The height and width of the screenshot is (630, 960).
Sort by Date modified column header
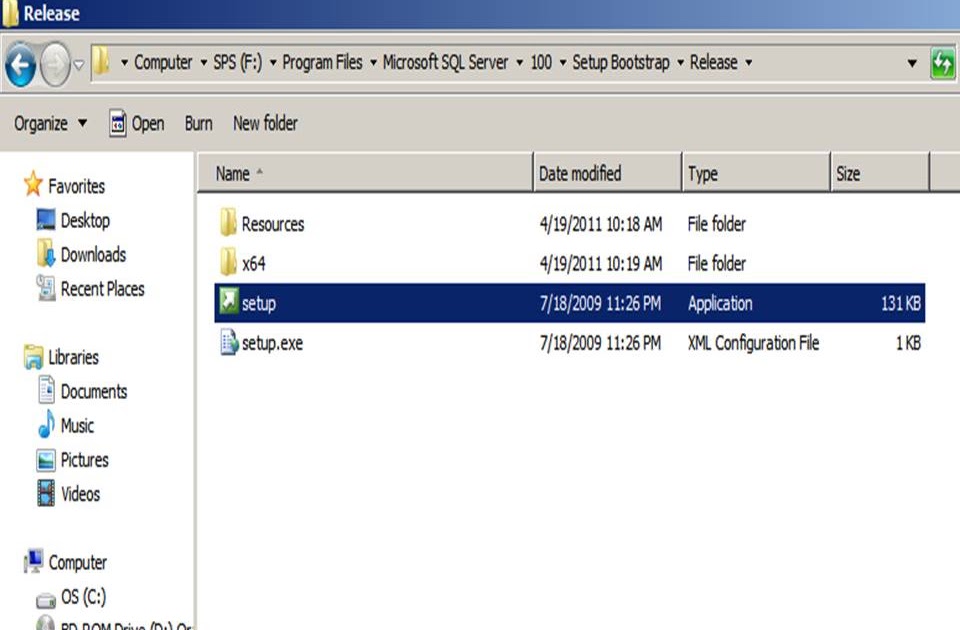pos(607,173)
